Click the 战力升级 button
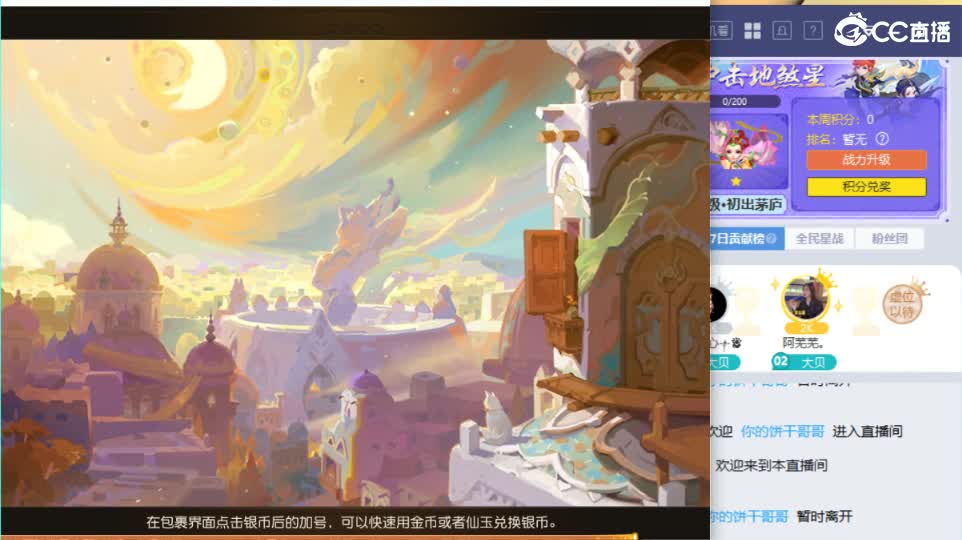Viewport: 962px width, 540px height. (866, 160)
